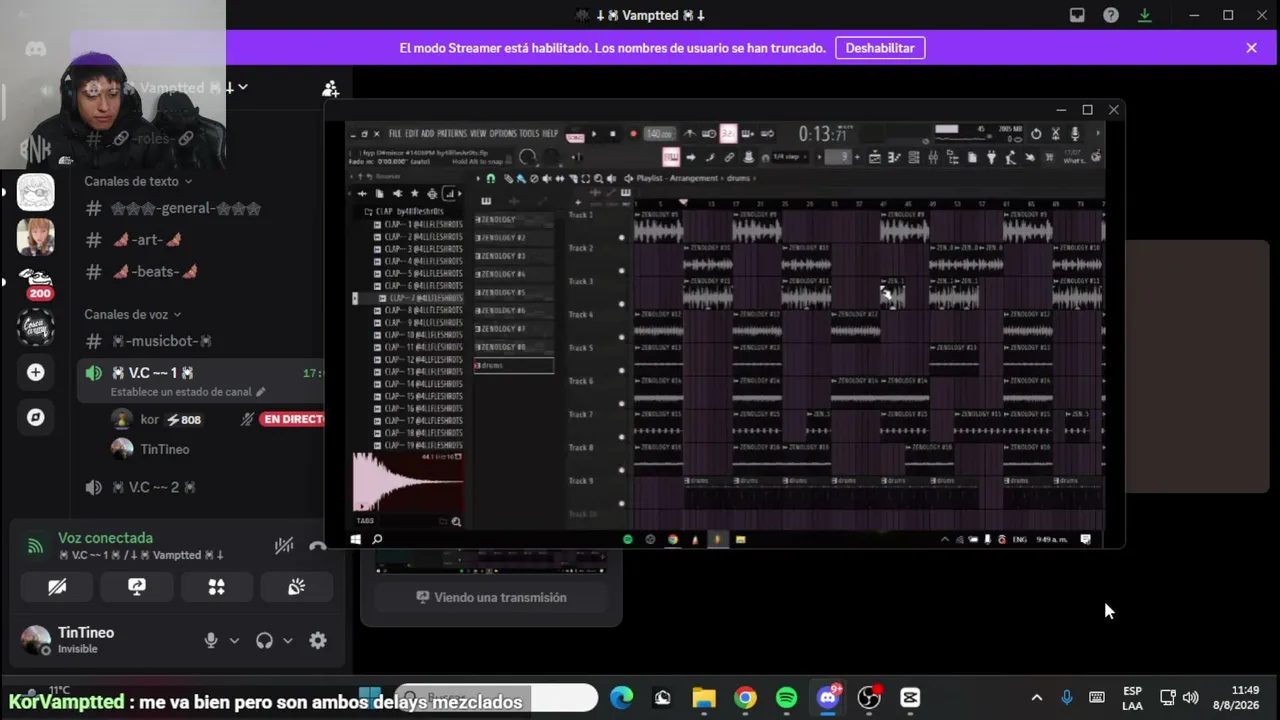
Task: Open the OPTIONS menu in streamed FL Studio
Action: [503, 134]
